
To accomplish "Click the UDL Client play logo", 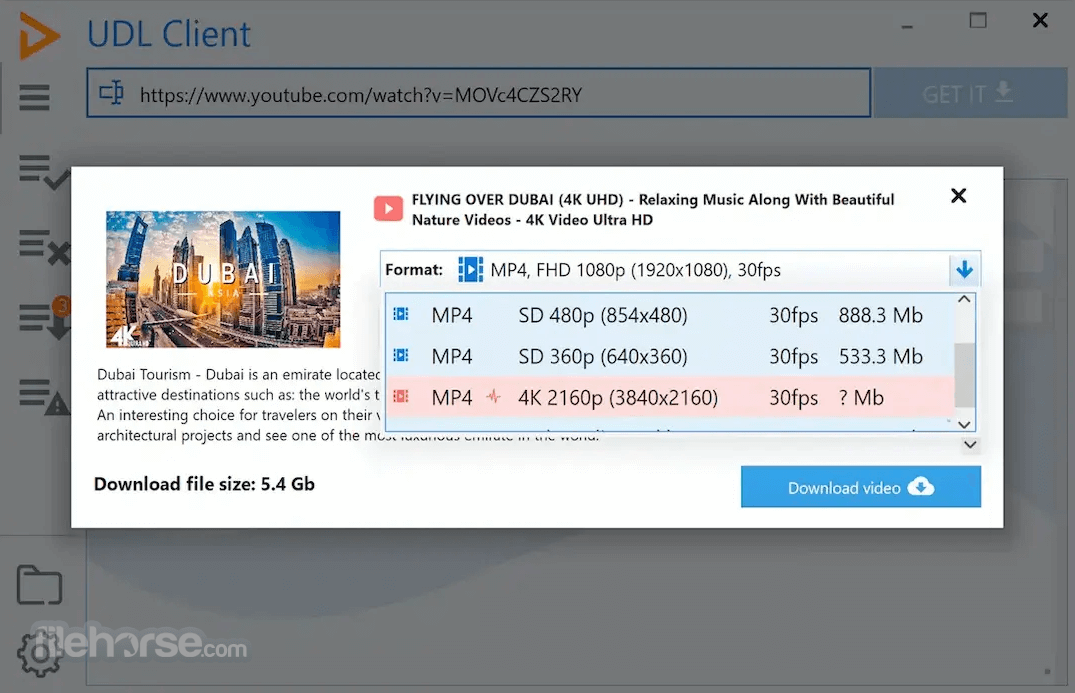I will (39, 35).
